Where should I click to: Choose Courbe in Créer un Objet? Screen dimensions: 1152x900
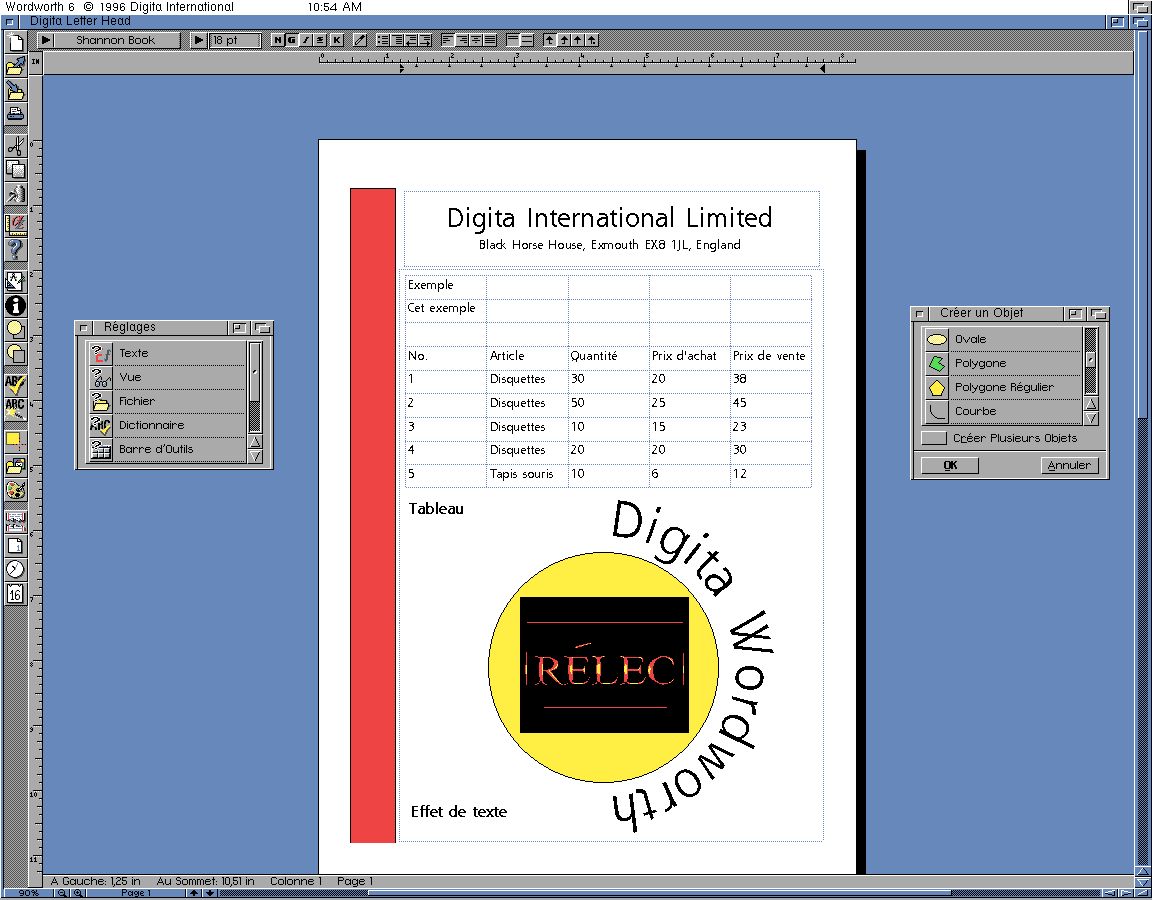coord(1002,411)
